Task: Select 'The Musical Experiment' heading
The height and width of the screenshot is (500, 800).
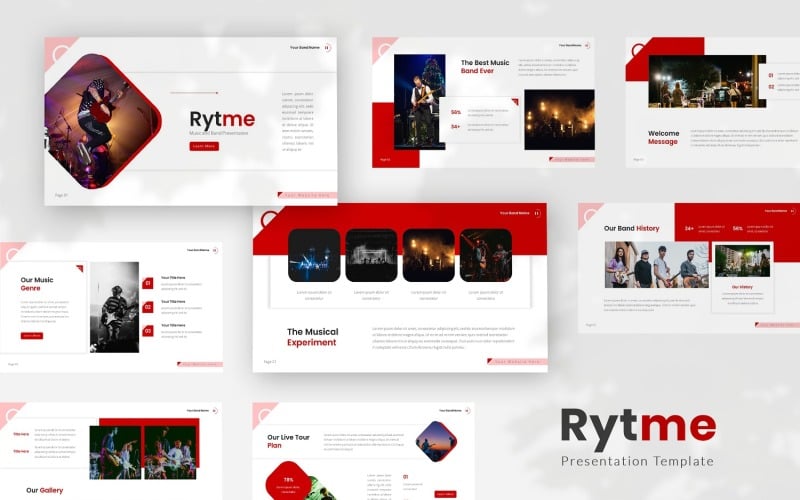Action: (x=312, y=337)
